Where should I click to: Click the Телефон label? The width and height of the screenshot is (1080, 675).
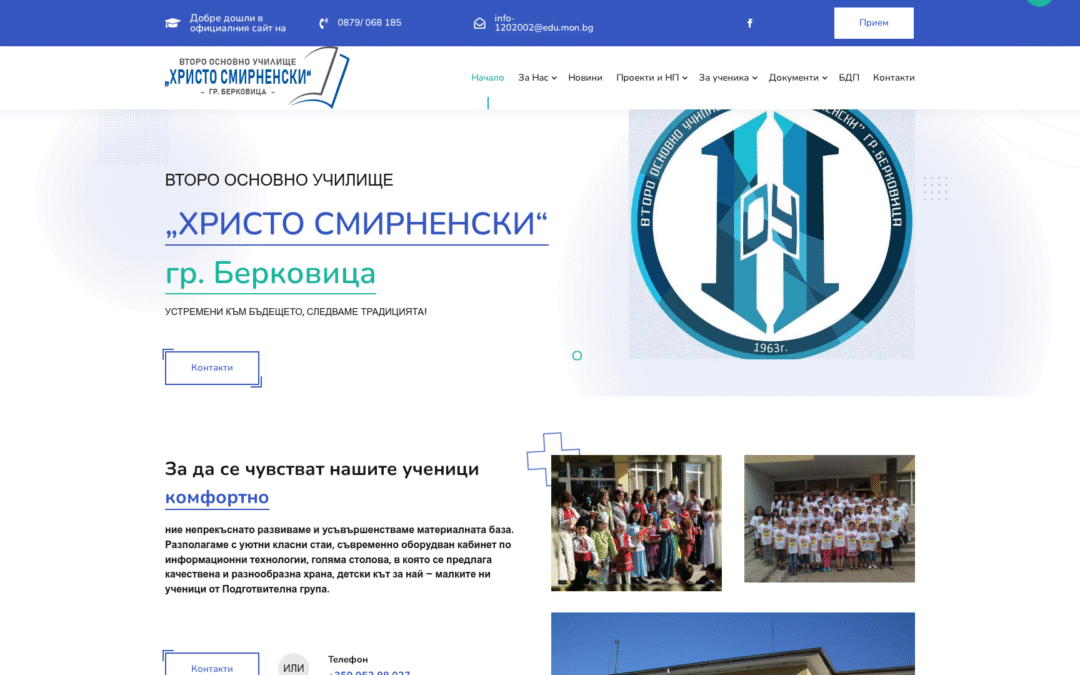(x=348, y=659)
